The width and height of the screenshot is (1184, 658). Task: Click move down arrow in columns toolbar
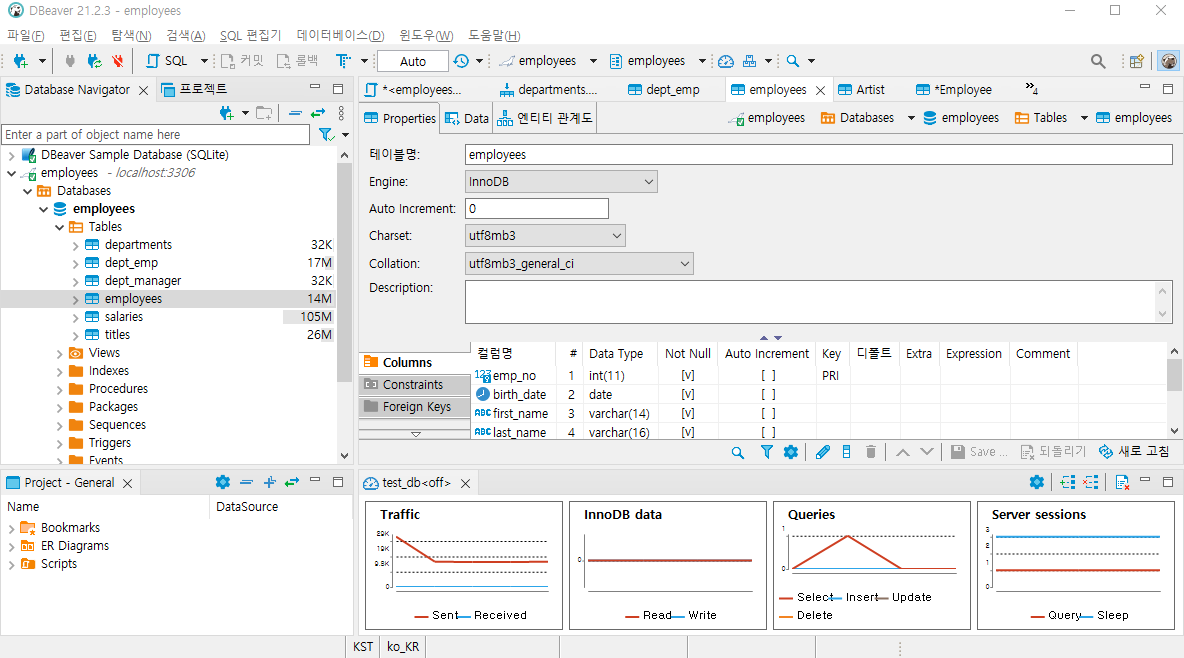927,452
